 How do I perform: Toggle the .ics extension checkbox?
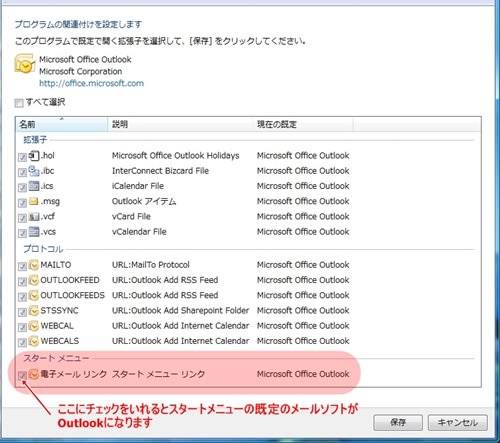22,187
